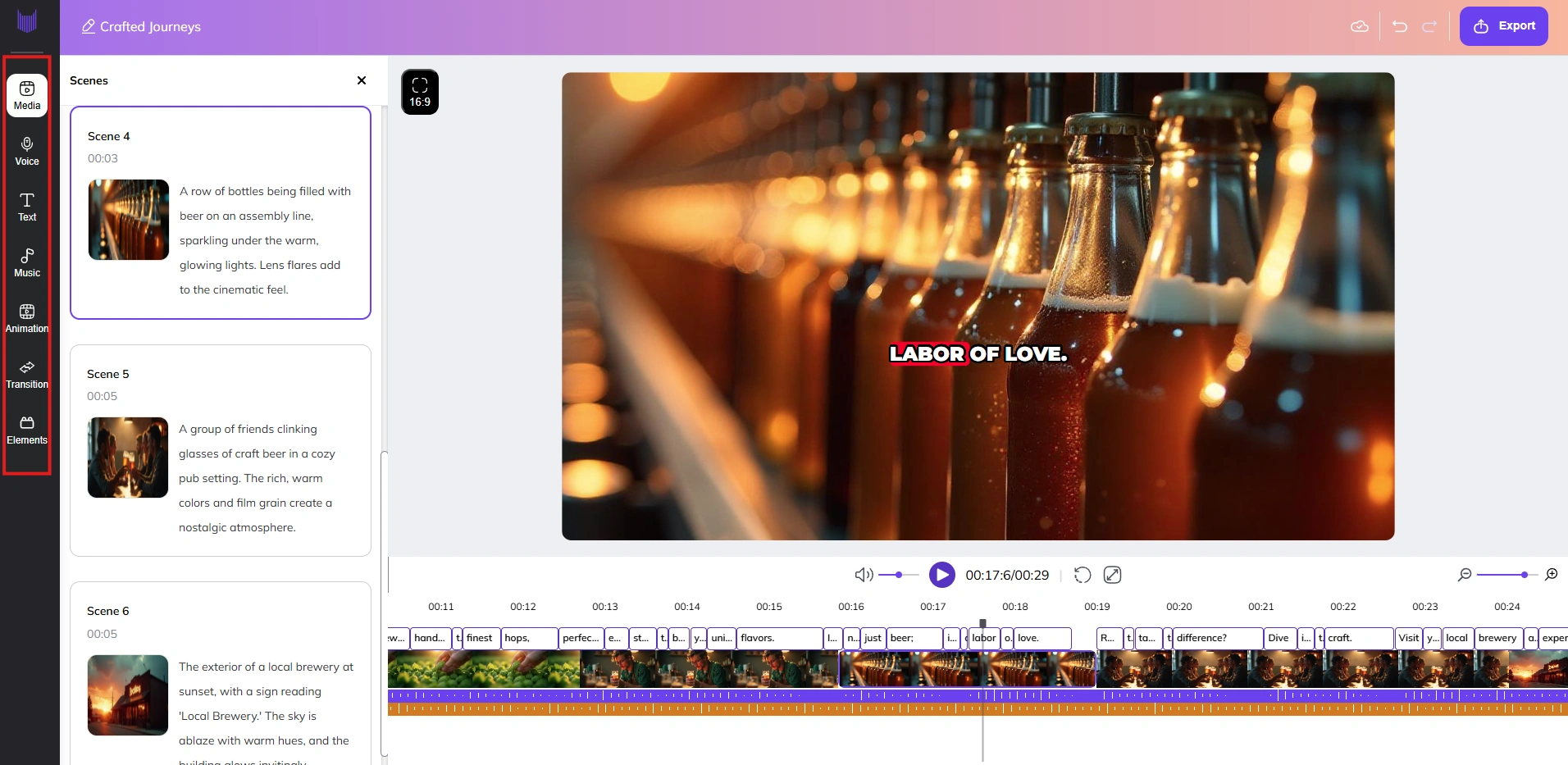Select the 'brewery' caption clip
Viewport: 1568px width, 765px height.
point(1498,638)
